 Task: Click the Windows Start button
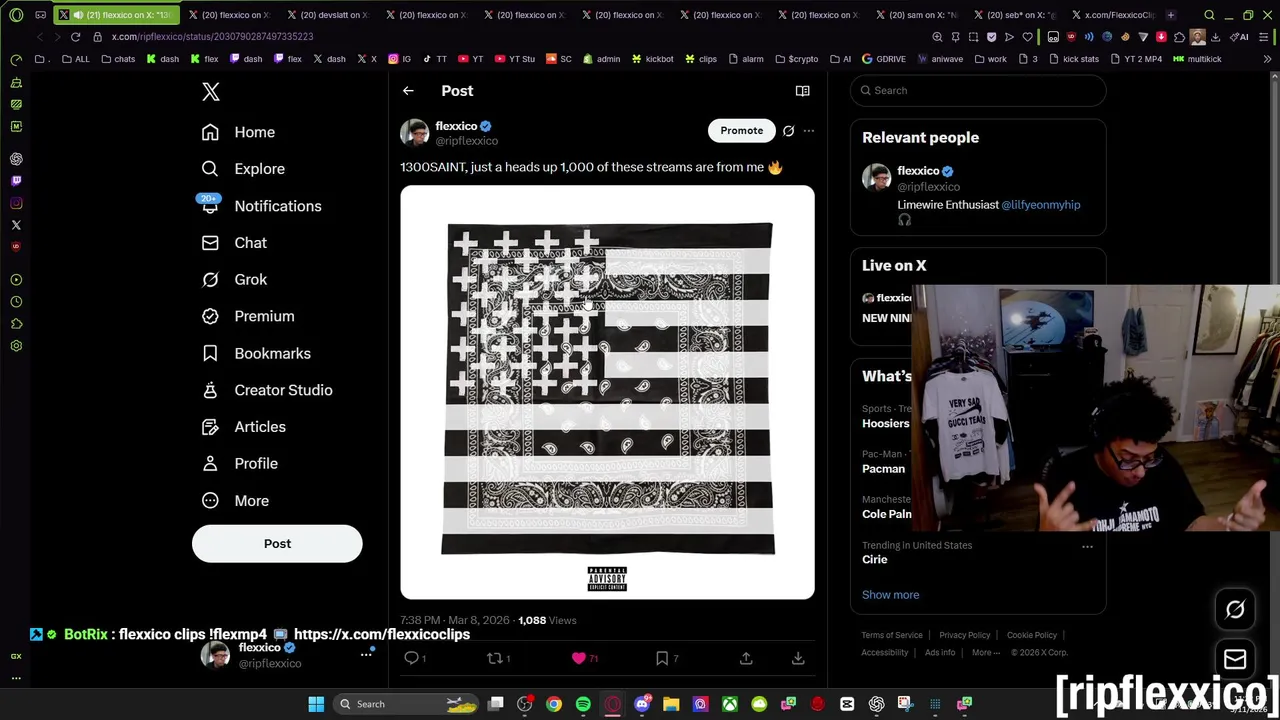[x=316, y=704]
